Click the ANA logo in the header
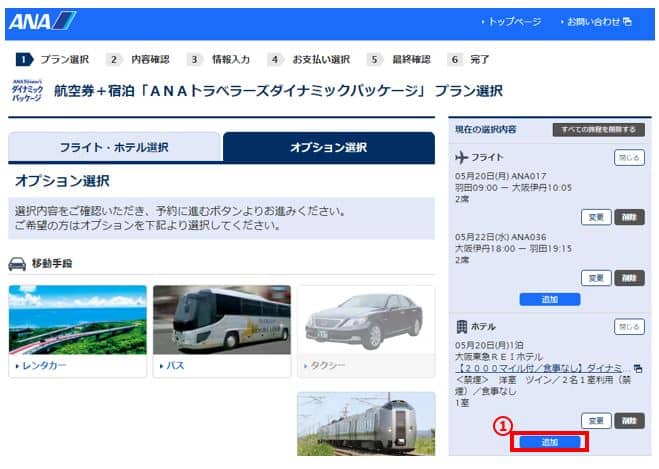Image resolution: width=659 pixels, height=469 pixels. pyautogui.click(x=42, y=21)
